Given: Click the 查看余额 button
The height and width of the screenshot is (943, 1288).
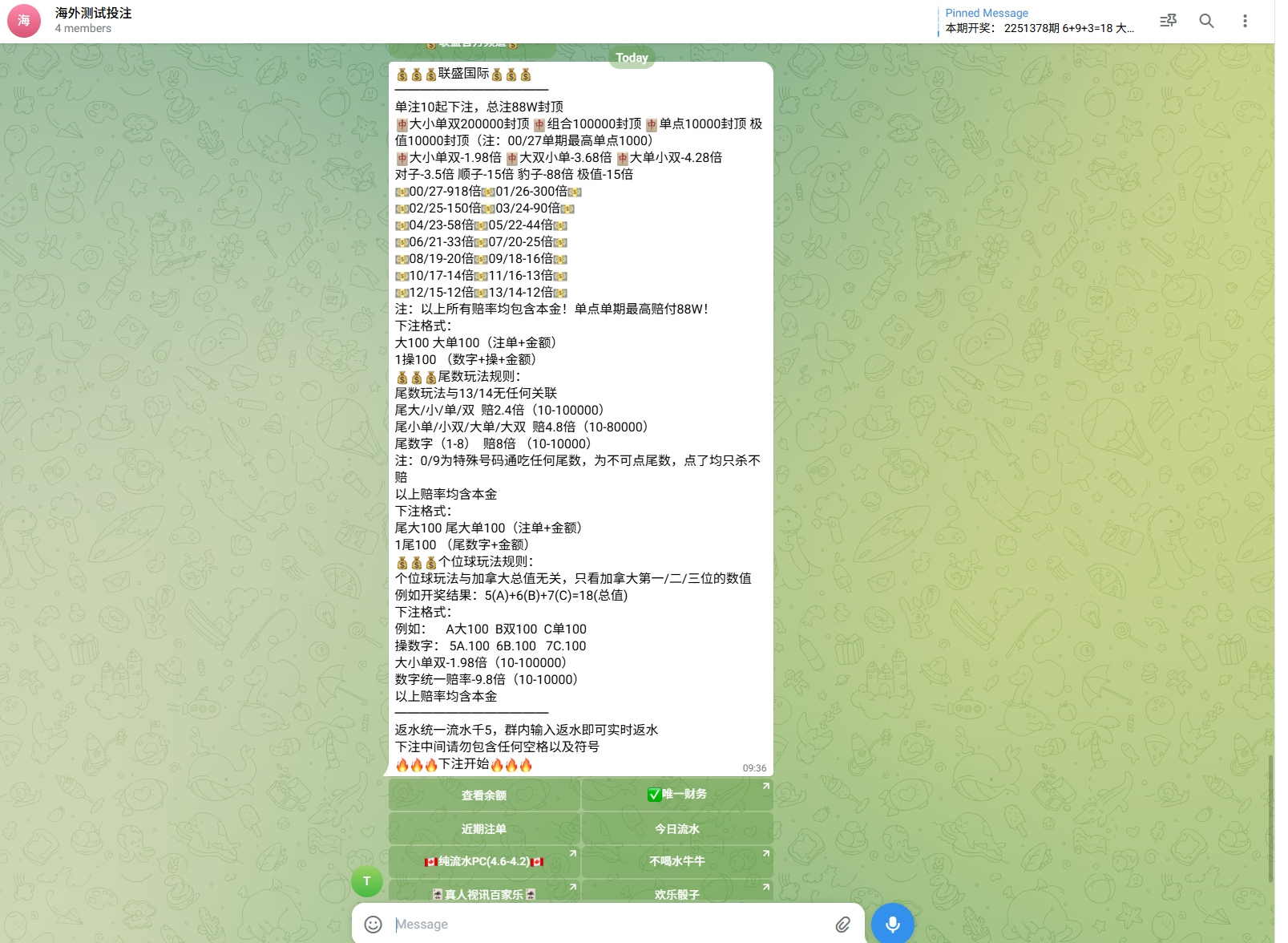Looking at the screenshot, I should [484, 795].
